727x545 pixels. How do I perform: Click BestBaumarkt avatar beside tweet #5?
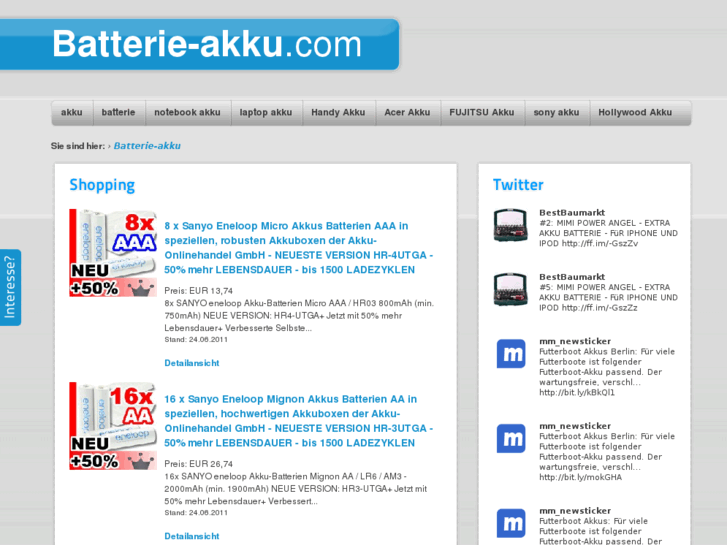[510, 290]
